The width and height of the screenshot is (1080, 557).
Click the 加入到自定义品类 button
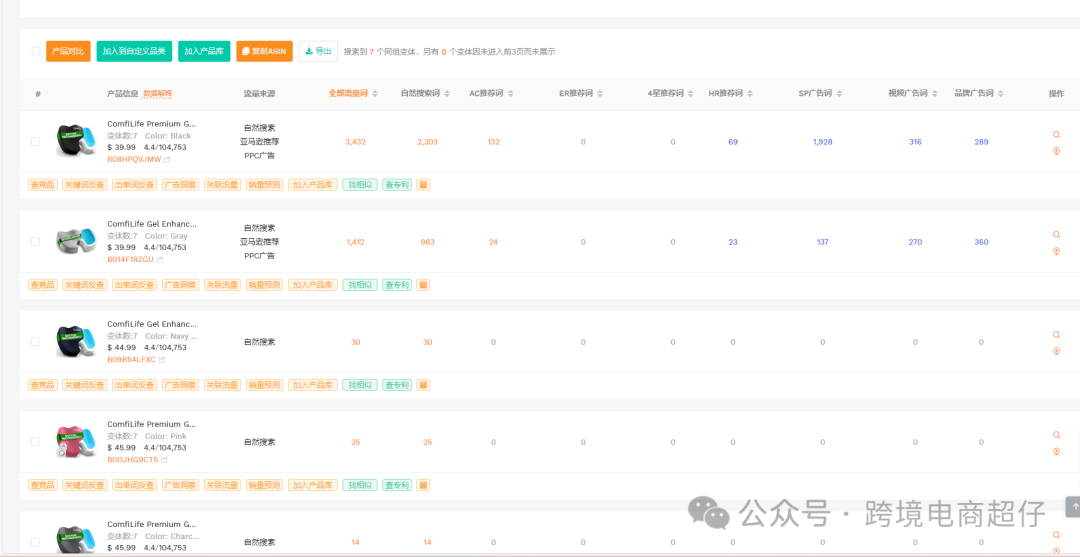point(134,51)
